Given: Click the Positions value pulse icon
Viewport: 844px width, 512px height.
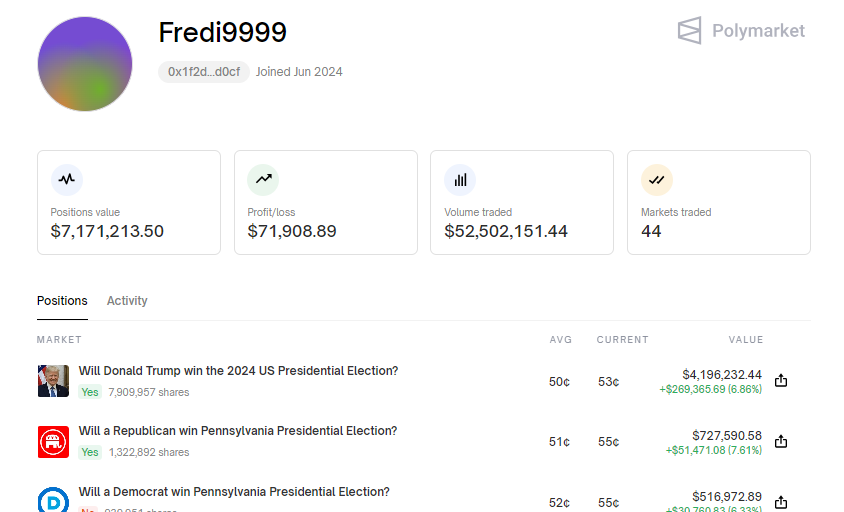Looking at the screenshot, I should pyautogui.click(x=67, y=180).
